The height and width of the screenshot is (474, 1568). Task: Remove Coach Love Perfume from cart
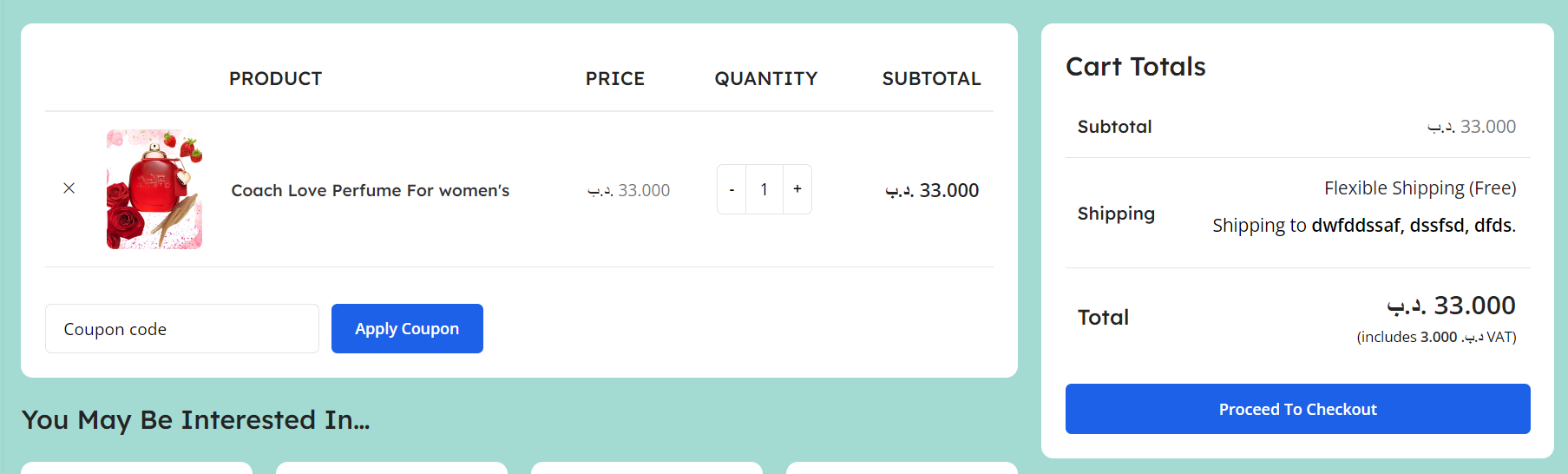tap(69, 188)
